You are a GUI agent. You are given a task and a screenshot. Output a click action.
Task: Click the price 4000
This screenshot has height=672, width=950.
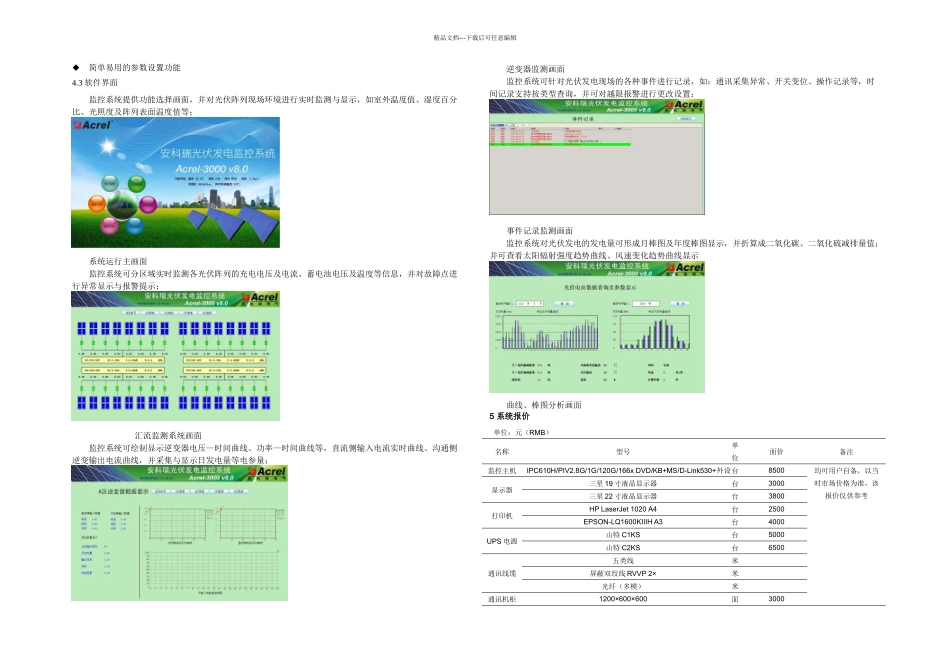pos(776,522)
